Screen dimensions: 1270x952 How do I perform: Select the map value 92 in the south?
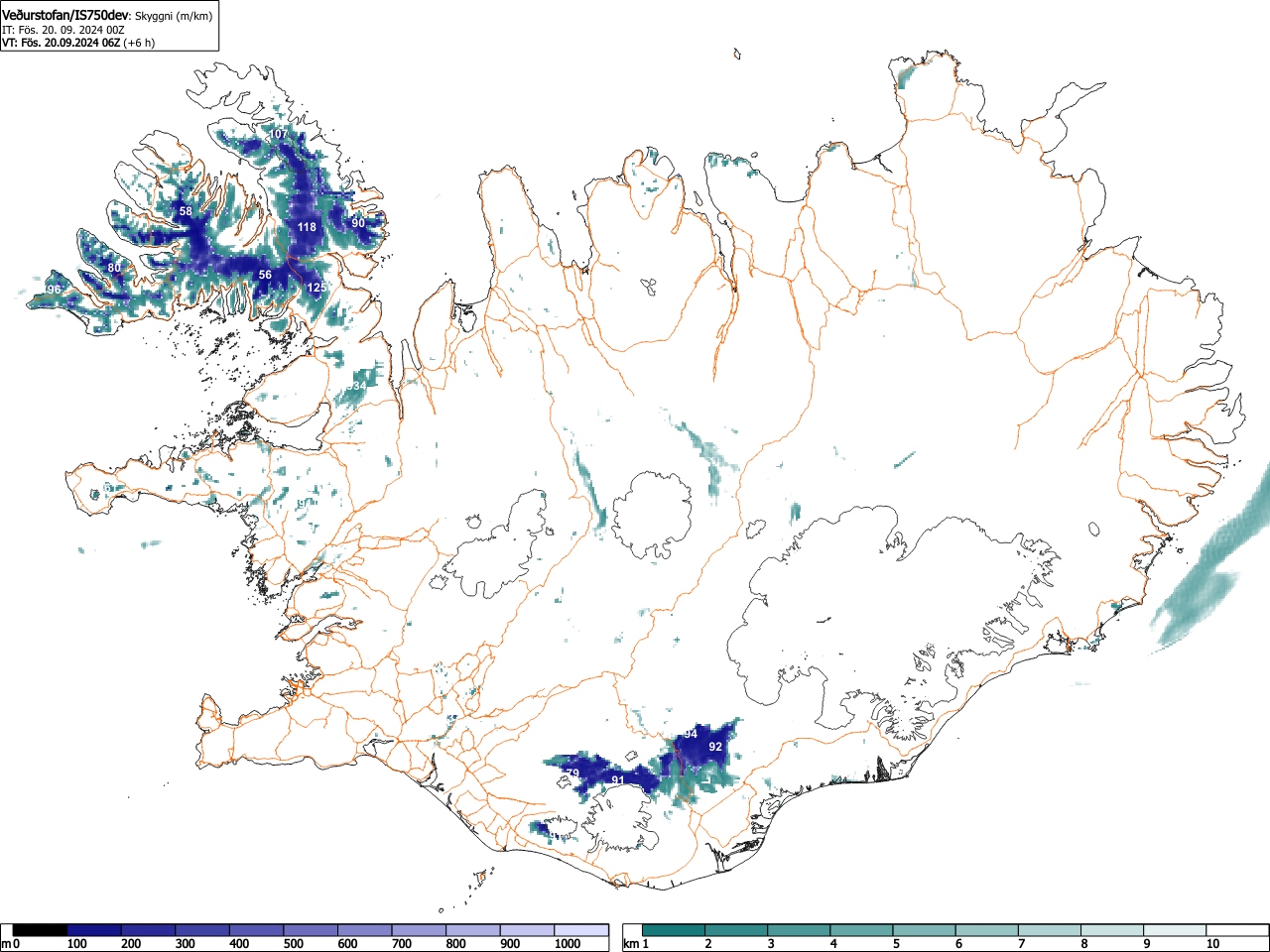(x=715, y=747)
